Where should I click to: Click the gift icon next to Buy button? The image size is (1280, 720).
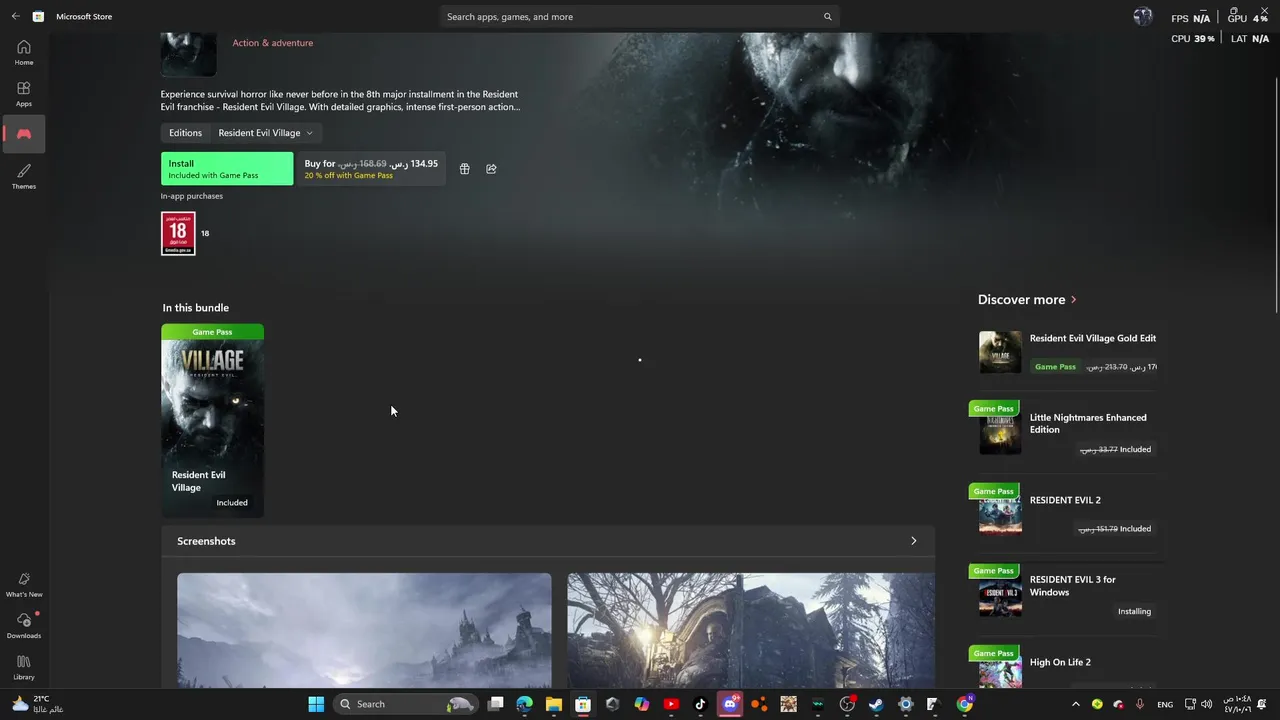(x=464, y=169)
